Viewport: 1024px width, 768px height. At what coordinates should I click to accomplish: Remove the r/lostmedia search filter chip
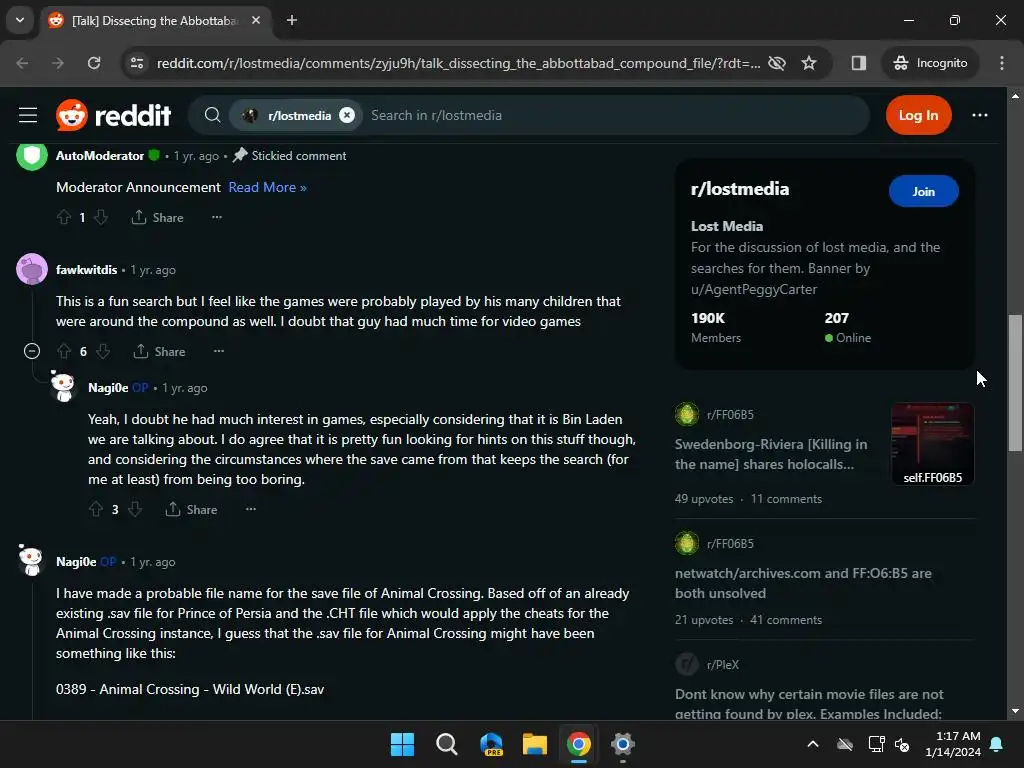coord(347,116)
